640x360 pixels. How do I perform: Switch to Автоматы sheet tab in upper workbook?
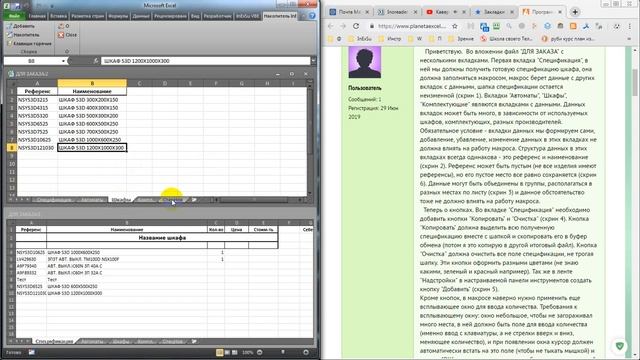pos(92,200)
